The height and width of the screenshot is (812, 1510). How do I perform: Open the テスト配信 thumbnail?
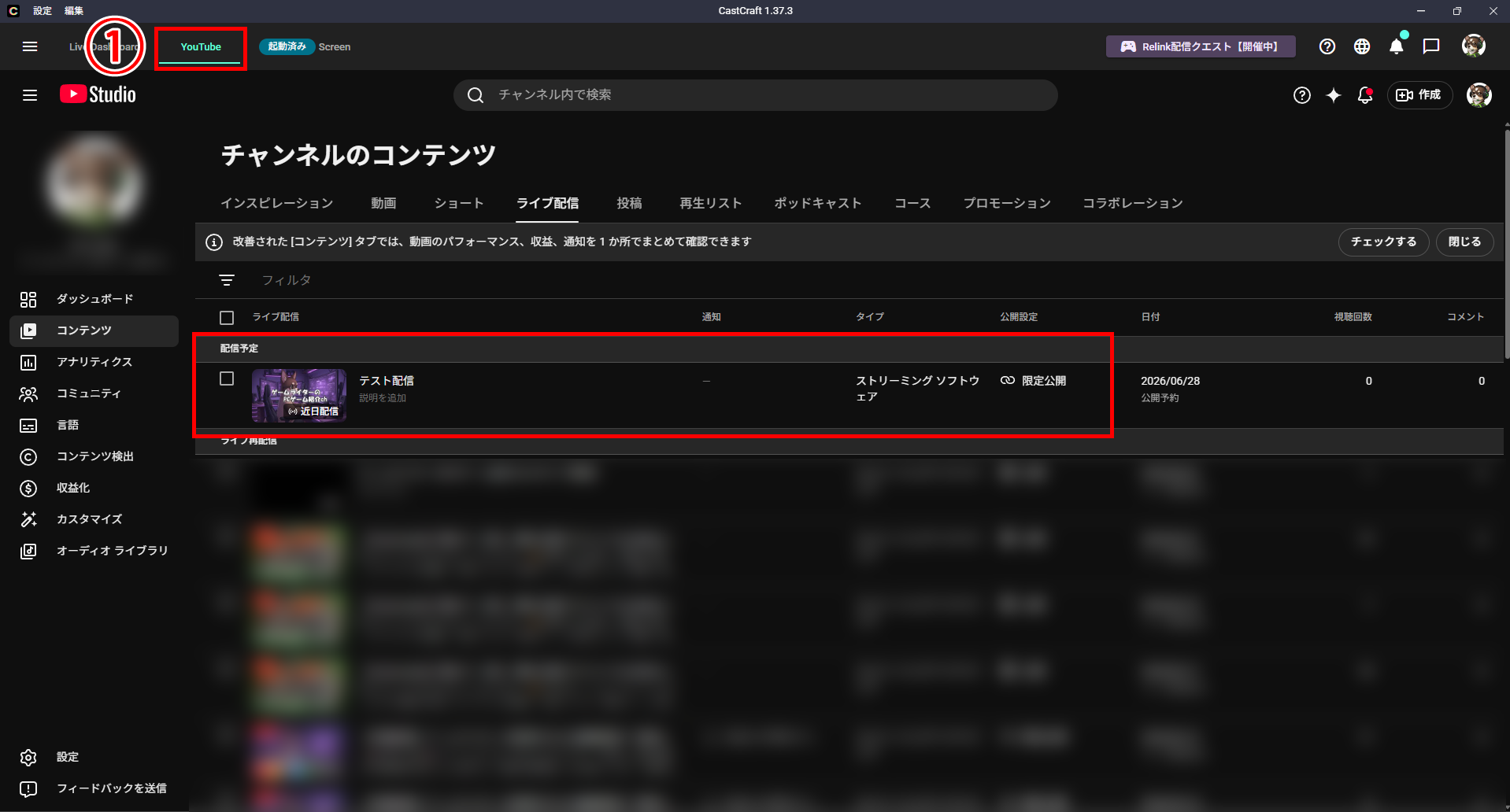pyautogui.click(x=299, y=396)
